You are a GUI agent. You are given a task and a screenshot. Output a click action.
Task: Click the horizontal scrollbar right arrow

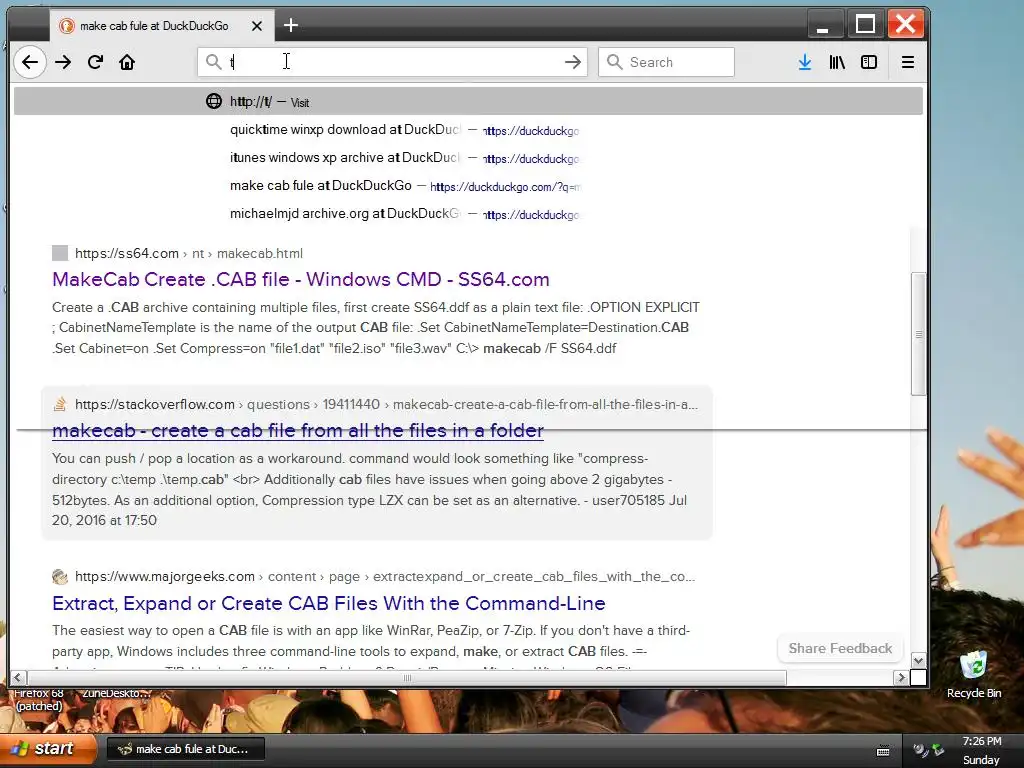[x=901, y=678]
